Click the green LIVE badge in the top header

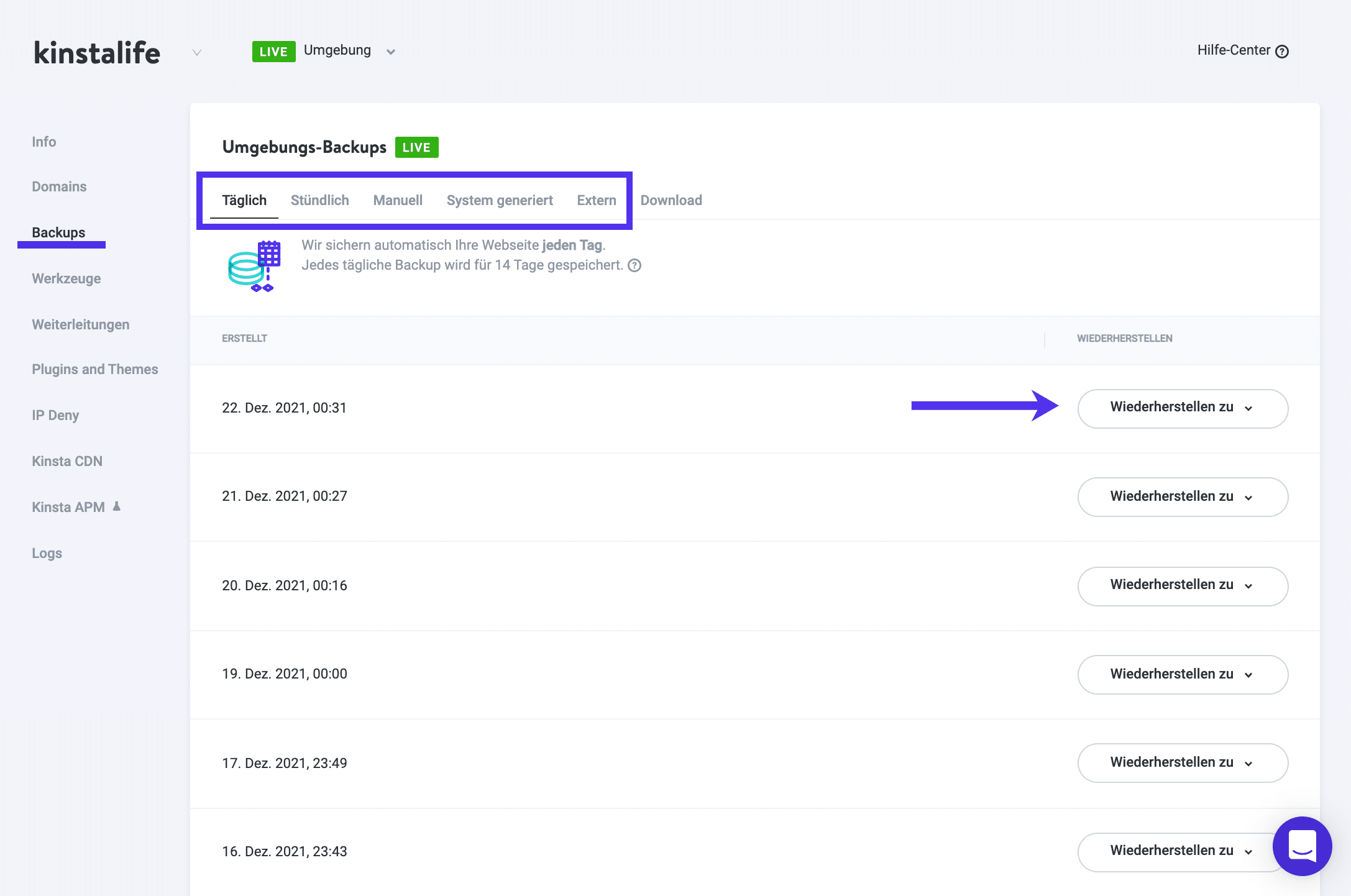(x=273, y=51)
